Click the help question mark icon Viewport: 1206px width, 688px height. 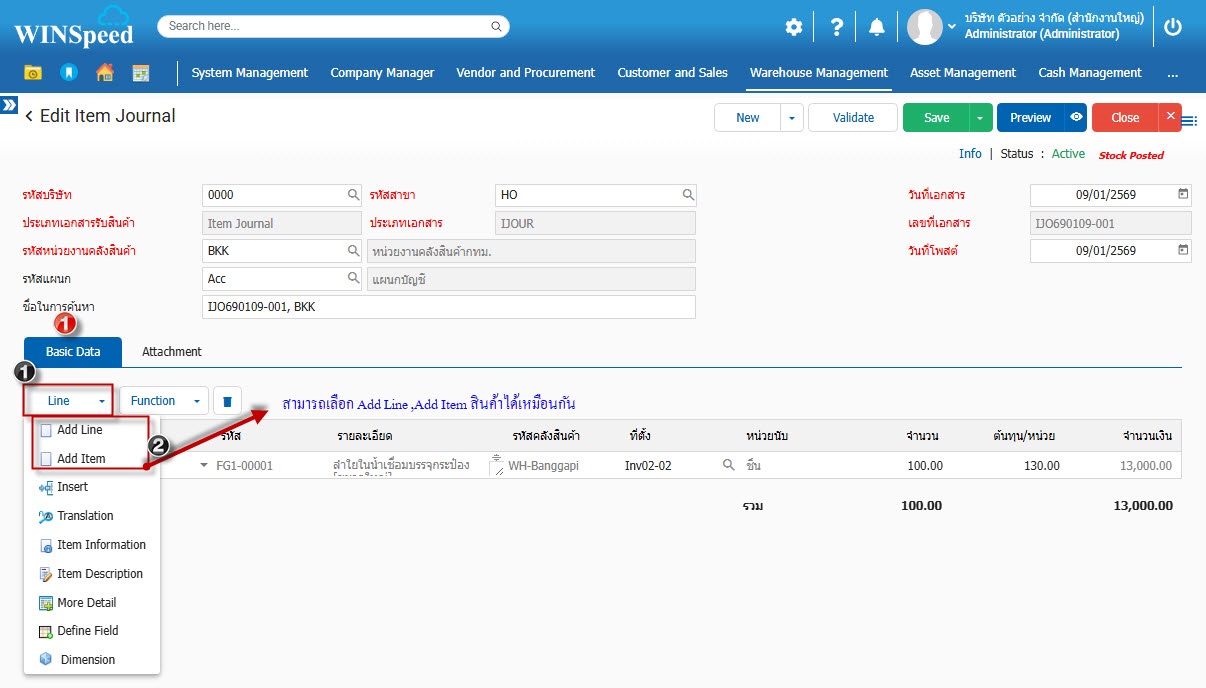[837, 28]
